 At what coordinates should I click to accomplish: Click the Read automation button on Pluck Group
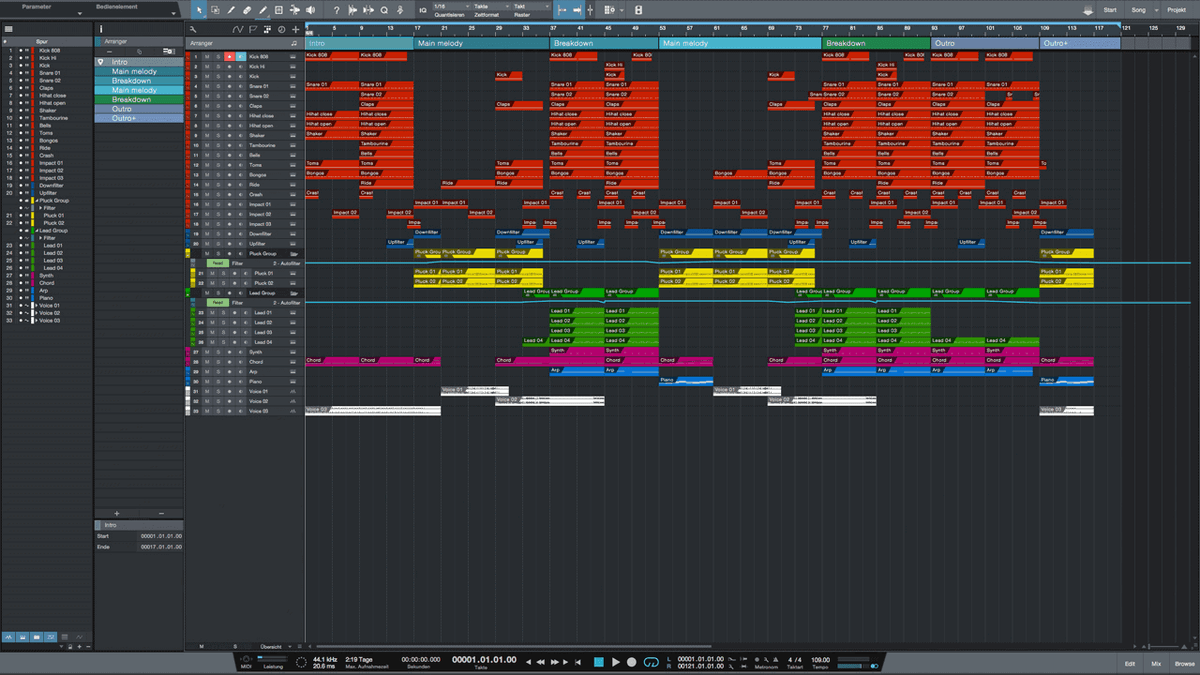click(x=217, y=263)
